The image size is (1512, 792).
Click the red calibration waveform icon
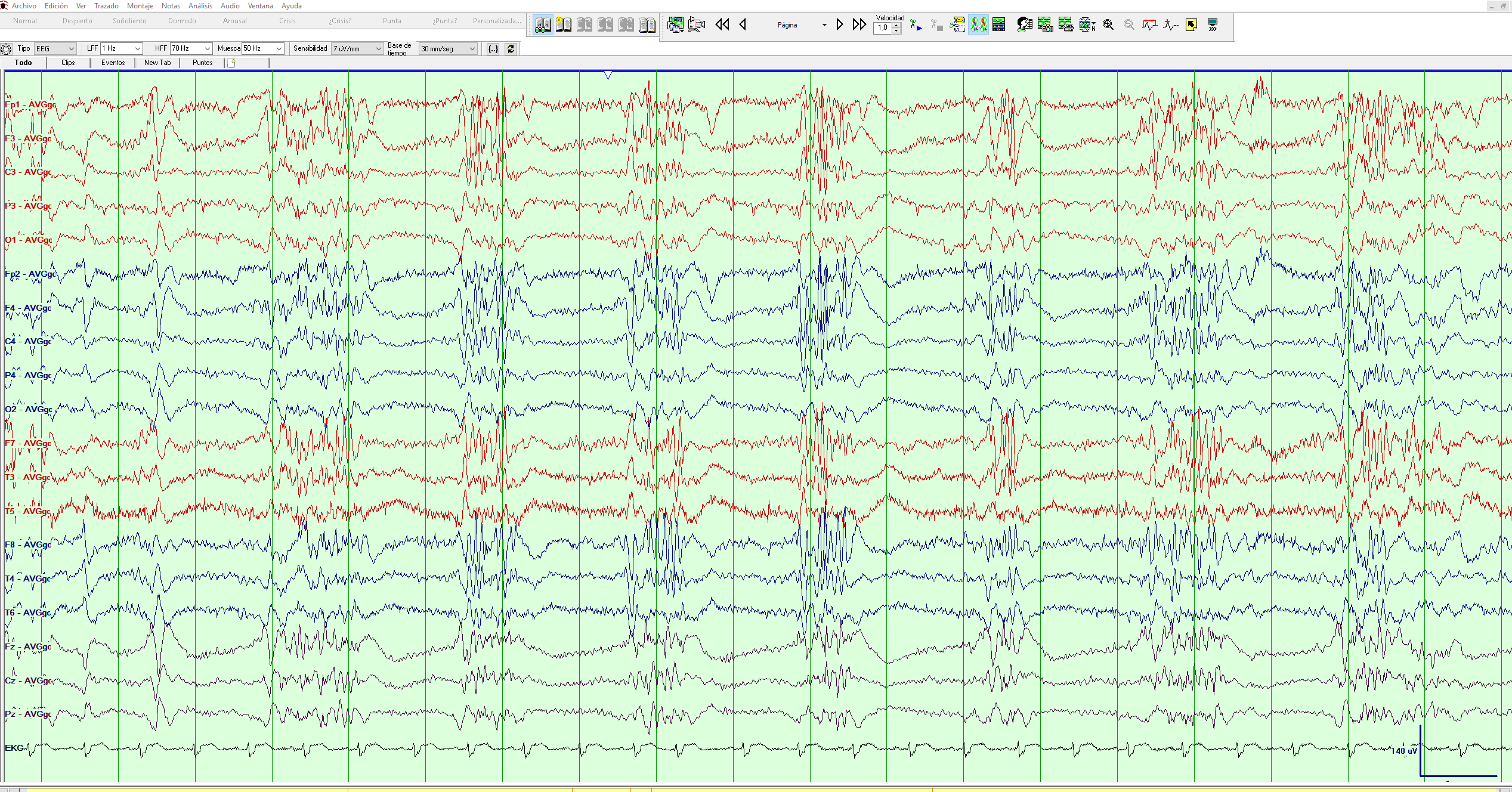(x=1150, y=25)
